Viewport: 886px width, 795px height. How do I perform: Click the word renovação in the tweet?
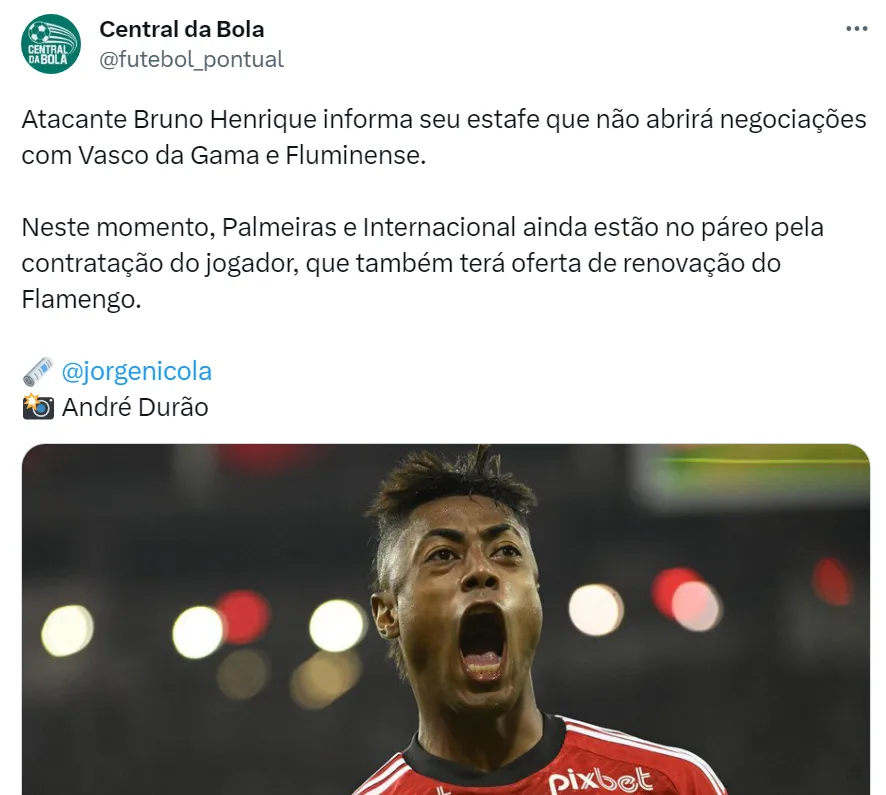coord(683,264)
